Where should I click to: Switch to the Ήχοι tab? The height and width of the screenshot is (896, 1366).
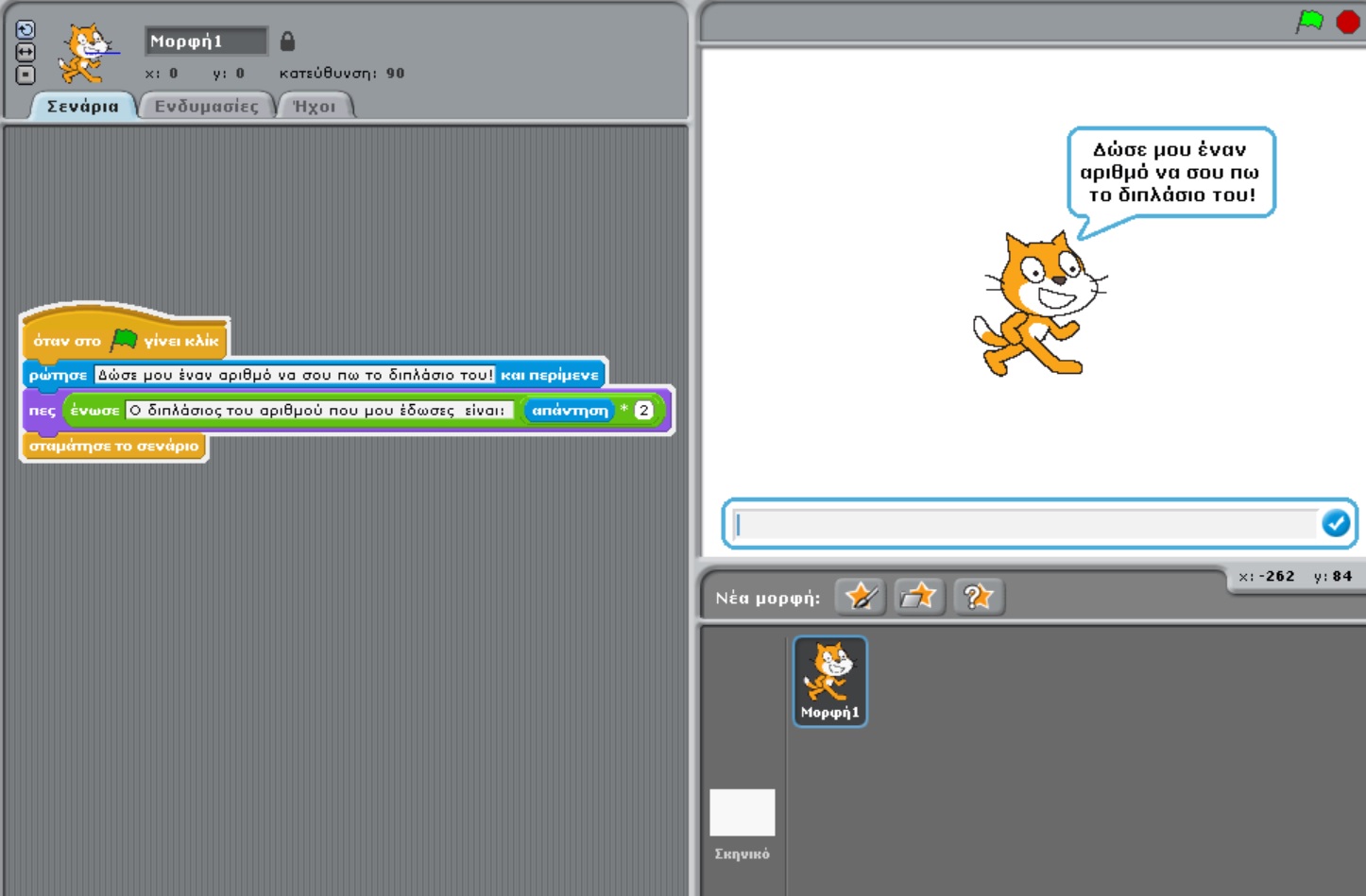tap(314, 106)
